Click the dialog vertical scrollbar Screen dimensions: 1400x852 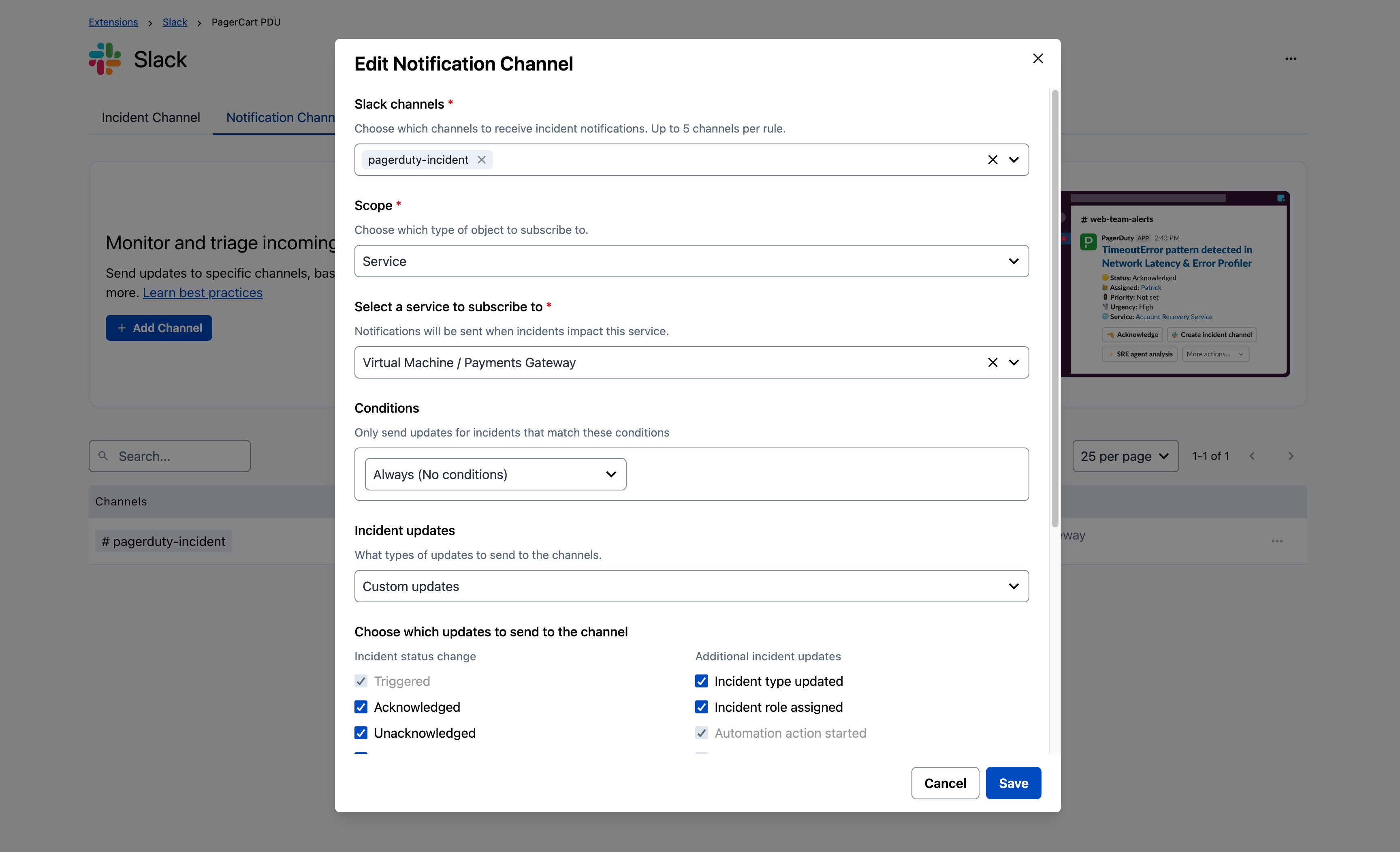pyautogui.click(x=1055, y=308)
